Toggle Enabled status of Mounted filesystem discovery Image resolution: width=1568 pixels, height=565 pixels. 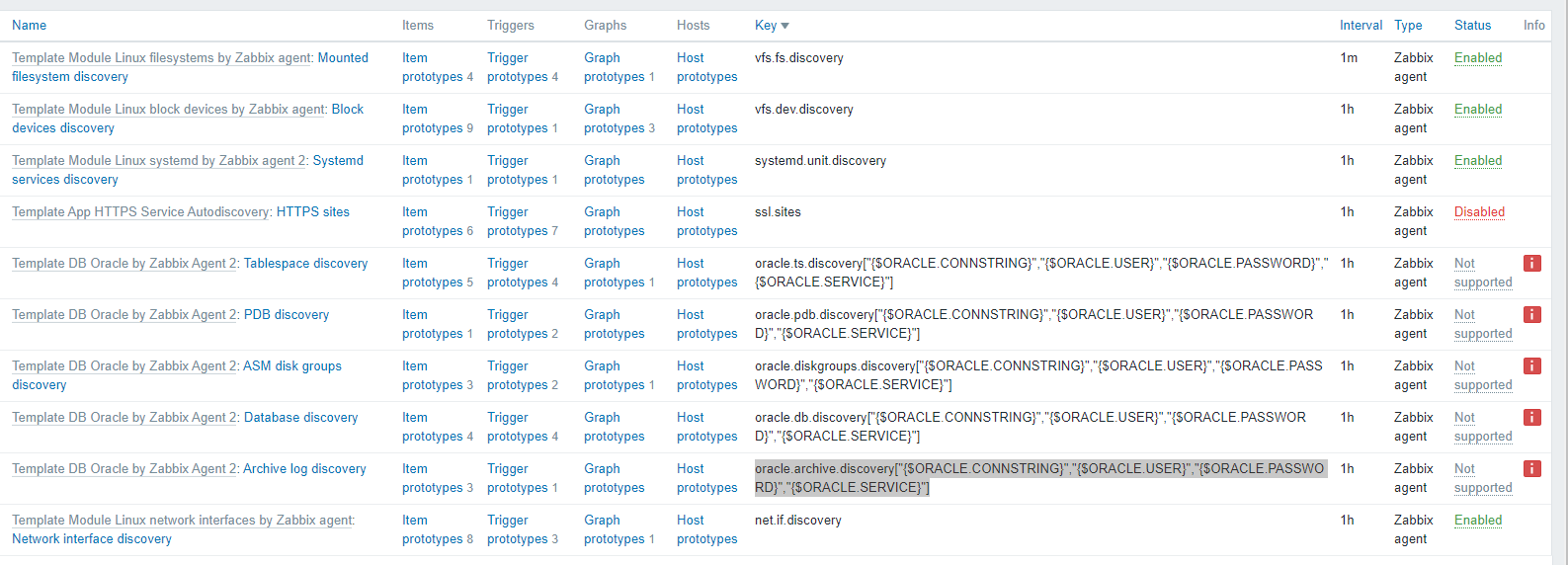(x=1477, y=58)
